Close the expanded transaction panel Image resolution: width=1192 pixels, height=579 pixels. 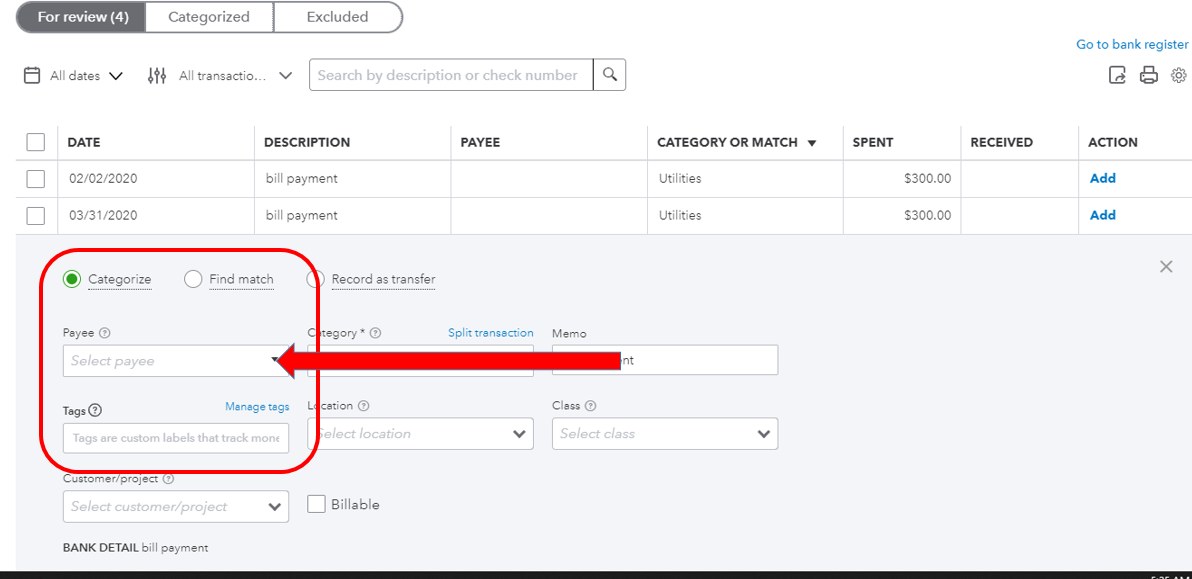click(1166, 267)
